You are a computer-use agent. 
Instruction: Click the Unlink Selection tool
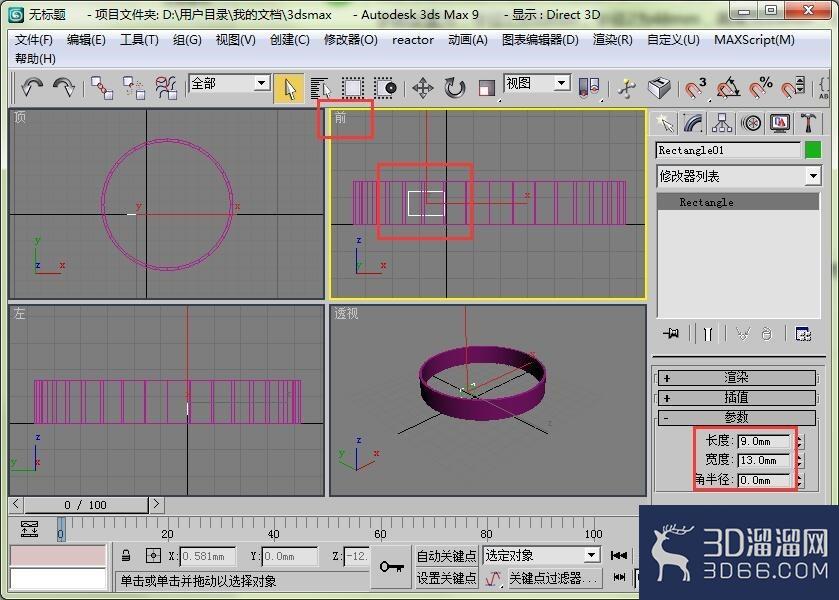tap(134, 87)
